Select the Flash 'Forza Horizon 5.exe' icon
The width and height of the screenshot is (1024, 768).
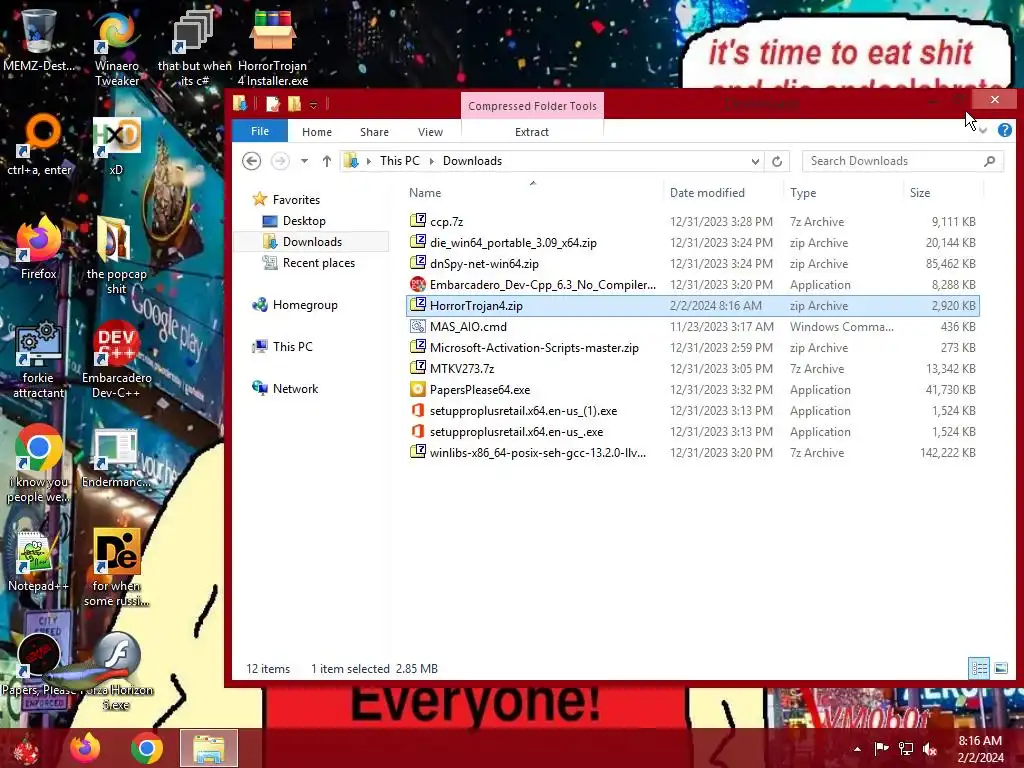pos(116,671)
